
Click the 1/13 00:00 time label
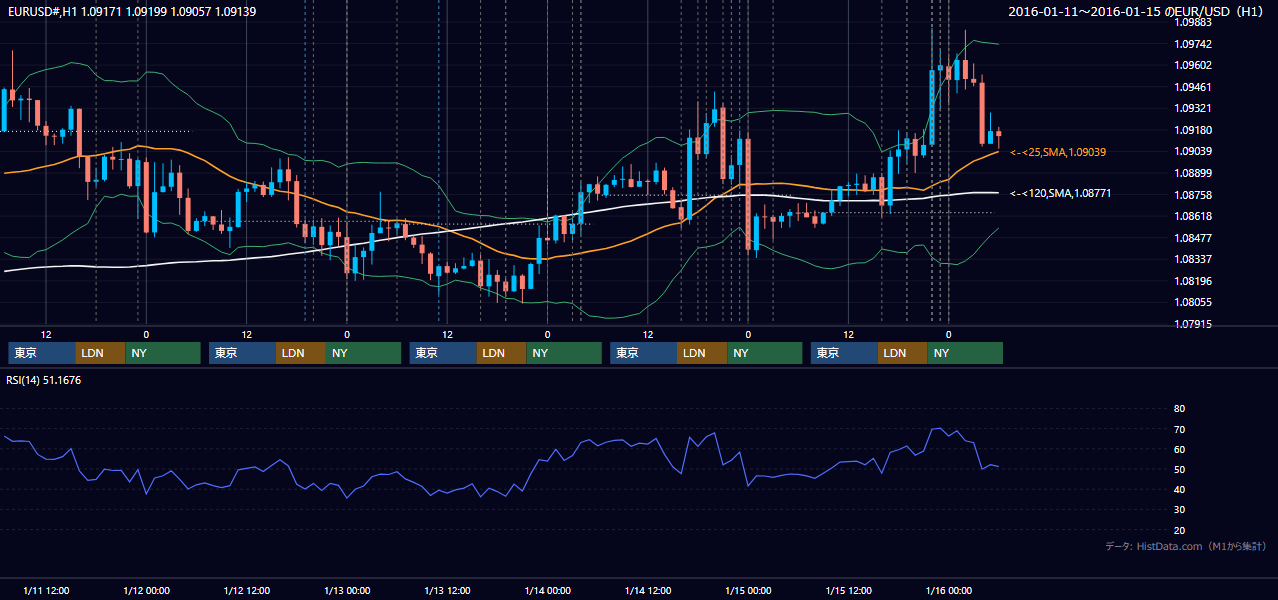(x=347, y=590)
